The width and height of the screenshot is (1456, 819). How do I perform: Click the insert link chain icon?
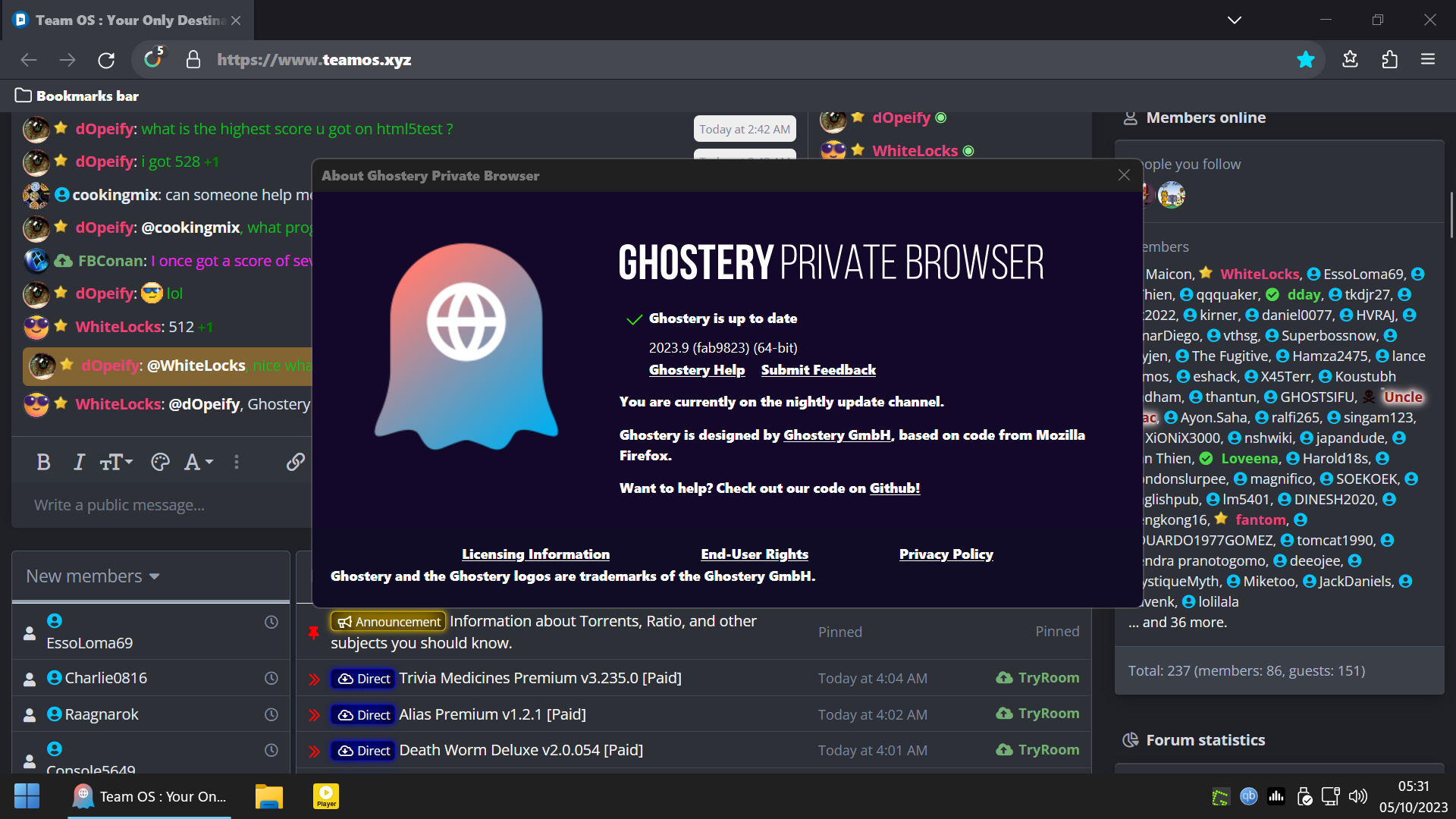[x=295, y=462]
